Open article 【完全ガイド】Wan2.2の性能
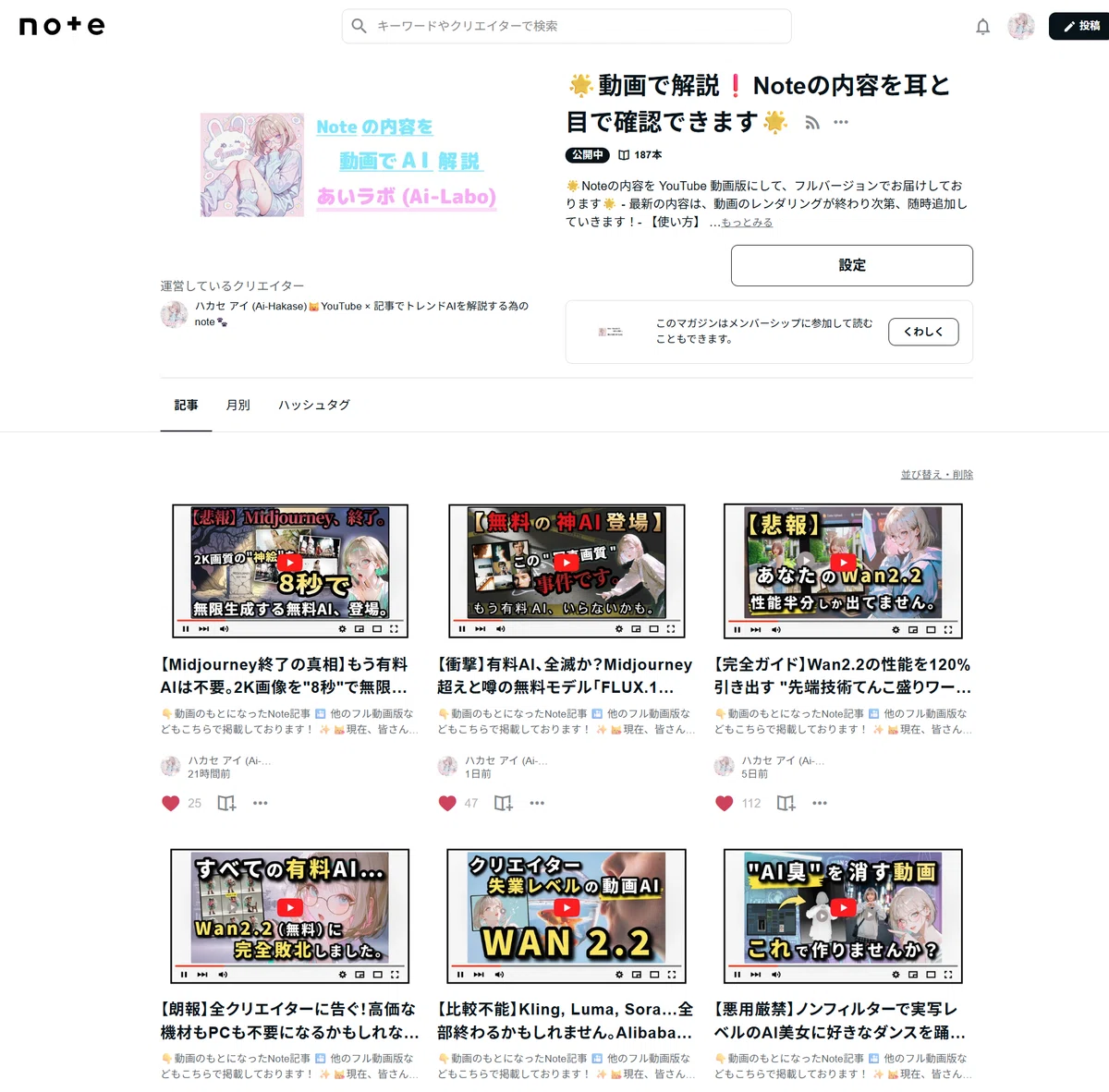This screenshot has height=1092, width=1109. tap(843, 676)
